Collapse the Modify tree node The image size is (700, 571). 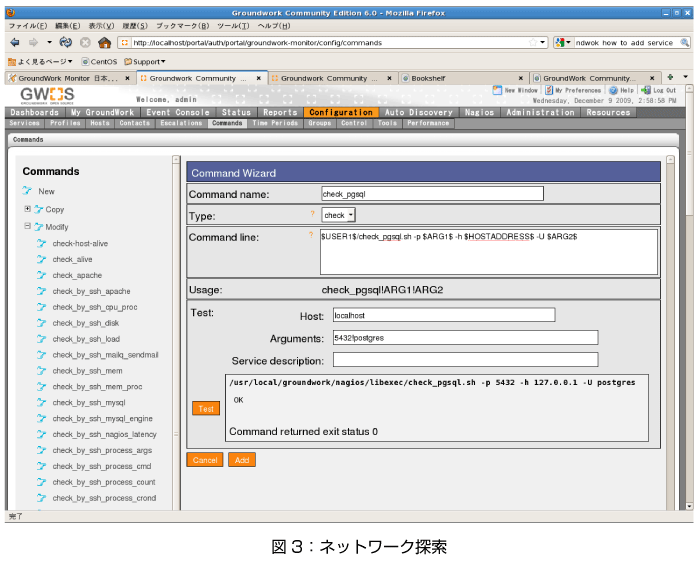tap(28, 227)
